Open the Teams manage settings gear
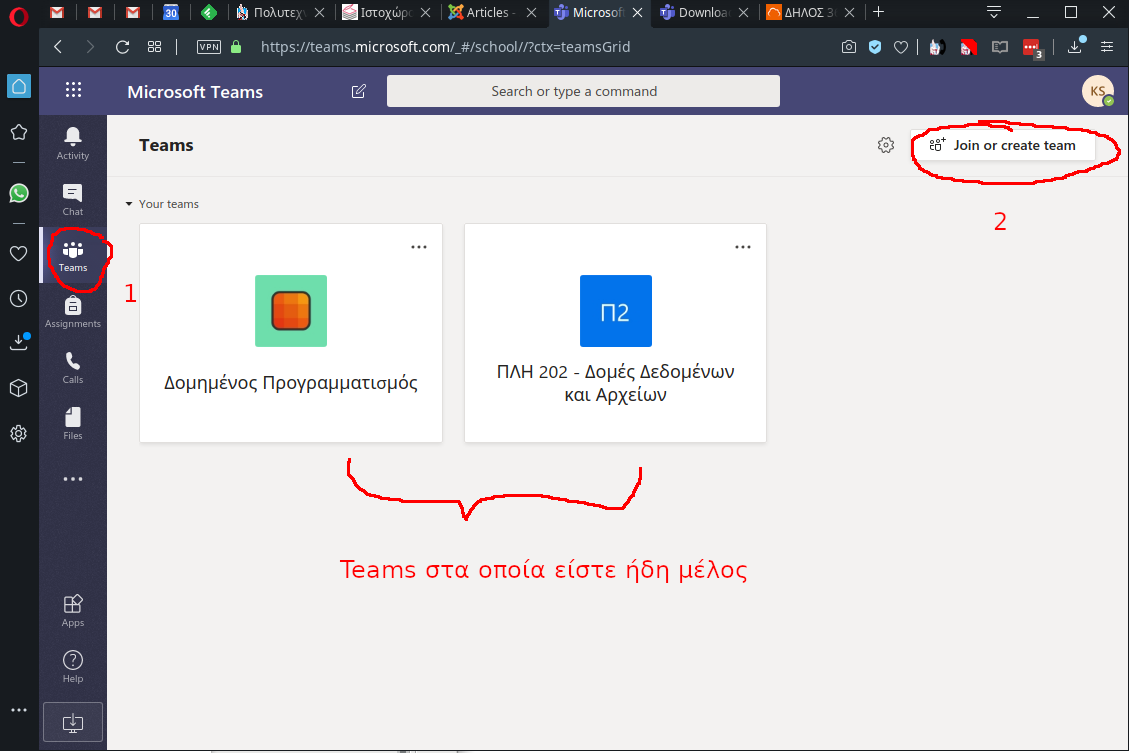 coord(885,145)
